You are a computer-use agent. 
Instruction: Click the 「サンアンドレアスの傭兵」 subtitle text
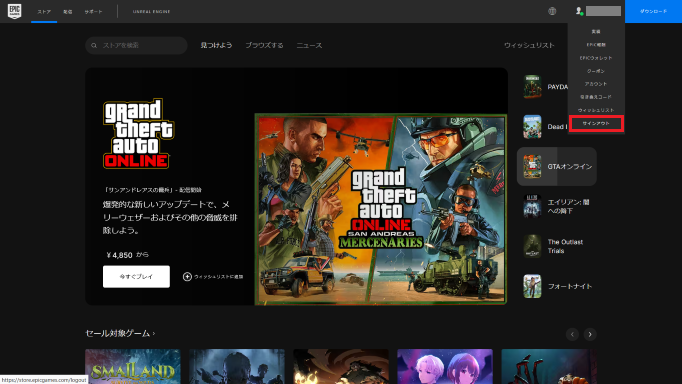click(153, 190)
